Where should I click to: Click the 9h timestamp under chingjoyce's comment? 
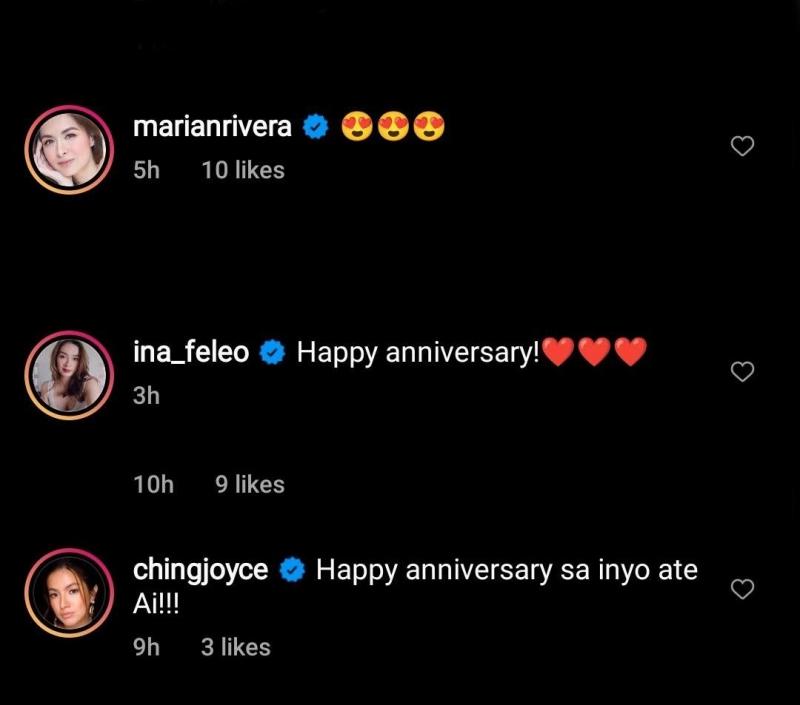click(146, 647)
